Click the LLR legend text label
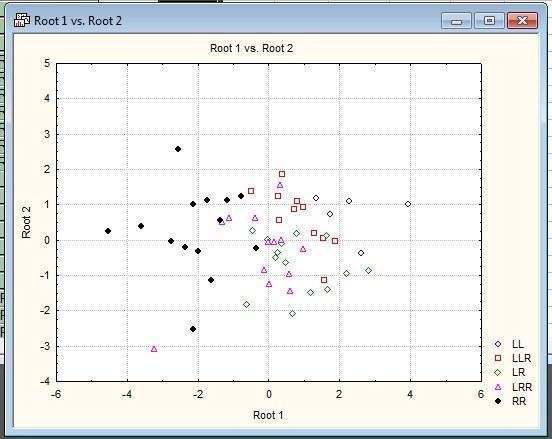Viewport: 552px width, 439px height. coord(521,358)
